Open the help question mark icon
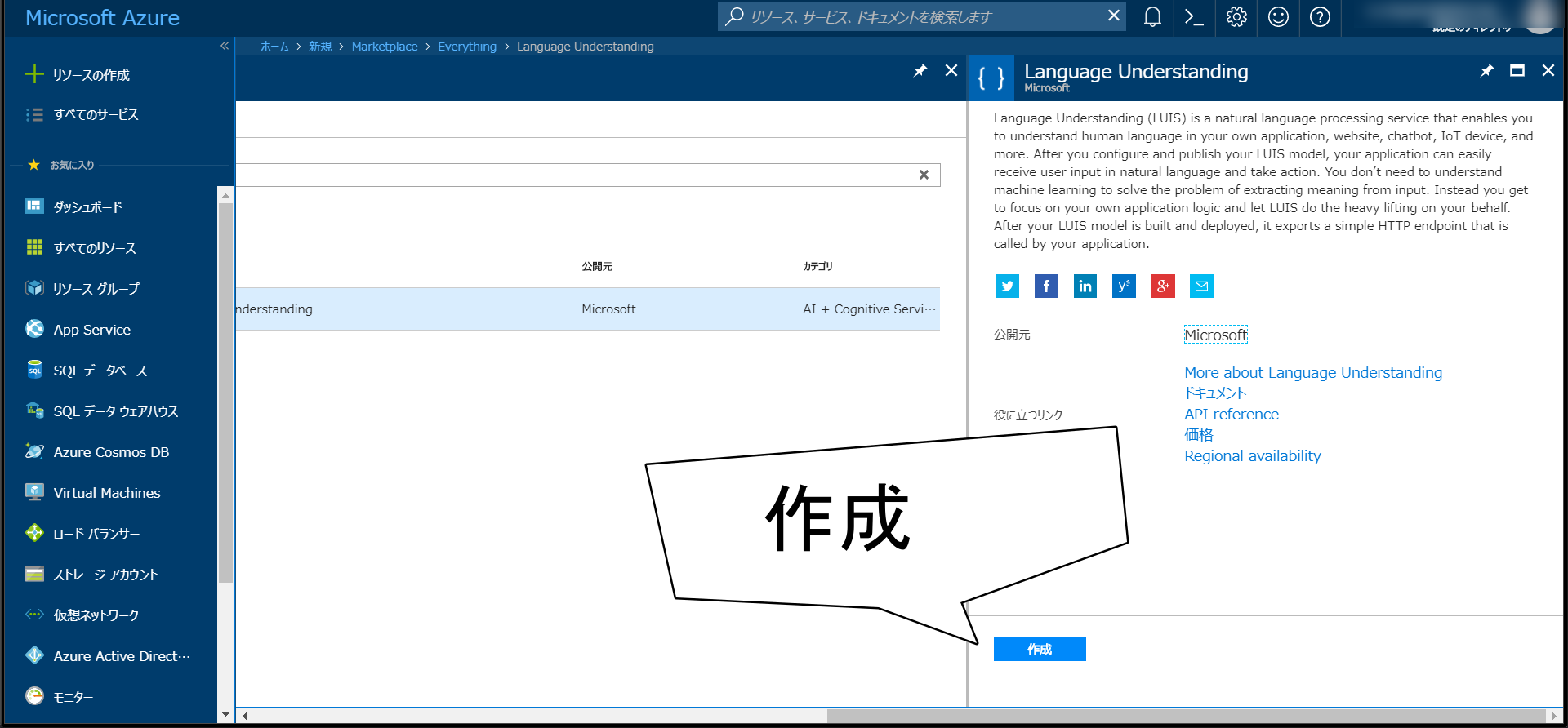 click(x=1320, y=17)
